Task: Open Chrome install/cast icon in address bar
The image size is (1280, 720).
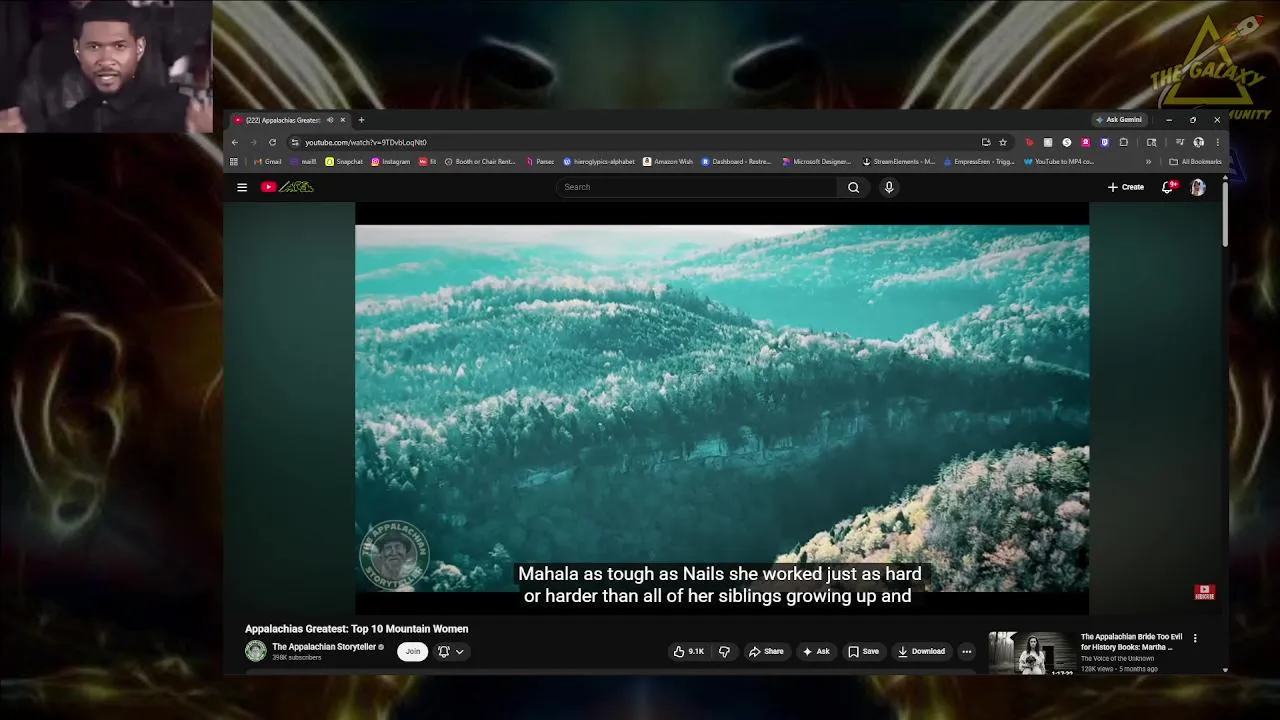Action: coord(986,142)
